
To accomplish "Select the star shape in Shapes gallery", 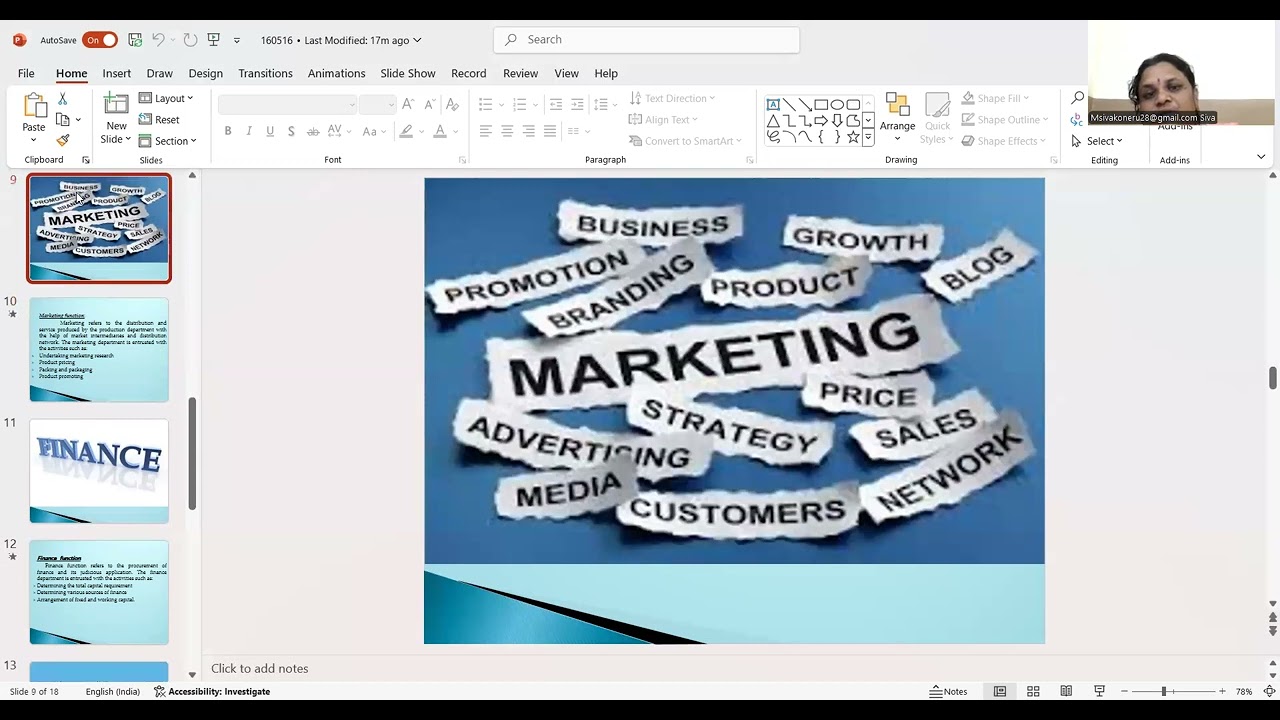I will click(x=853, y=137).
